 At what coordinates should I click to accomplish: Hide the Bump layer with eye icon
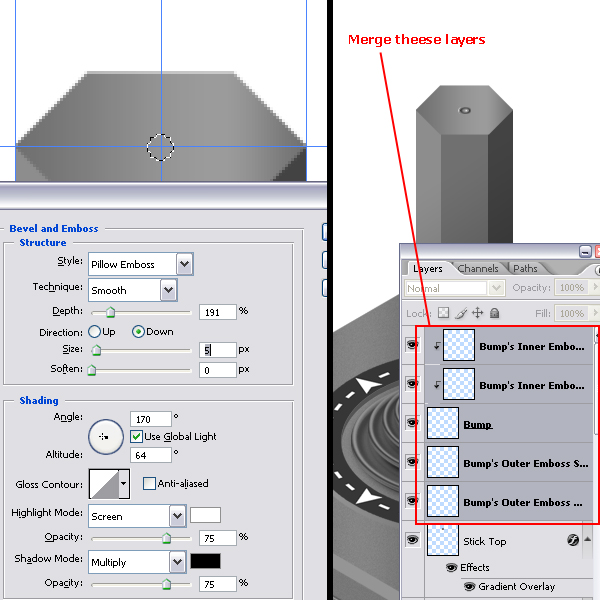pyautogui.click(x=411, y=423)
